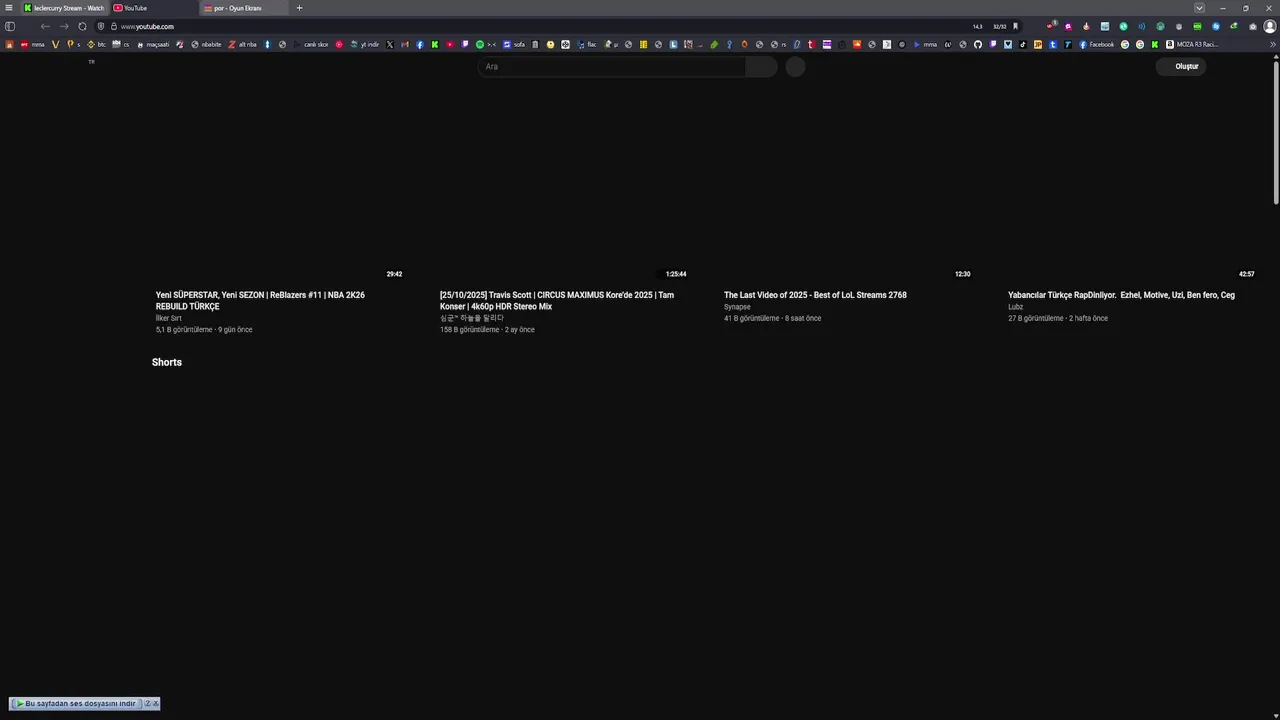Close the audio download bar with X

[x=155, y=704]
